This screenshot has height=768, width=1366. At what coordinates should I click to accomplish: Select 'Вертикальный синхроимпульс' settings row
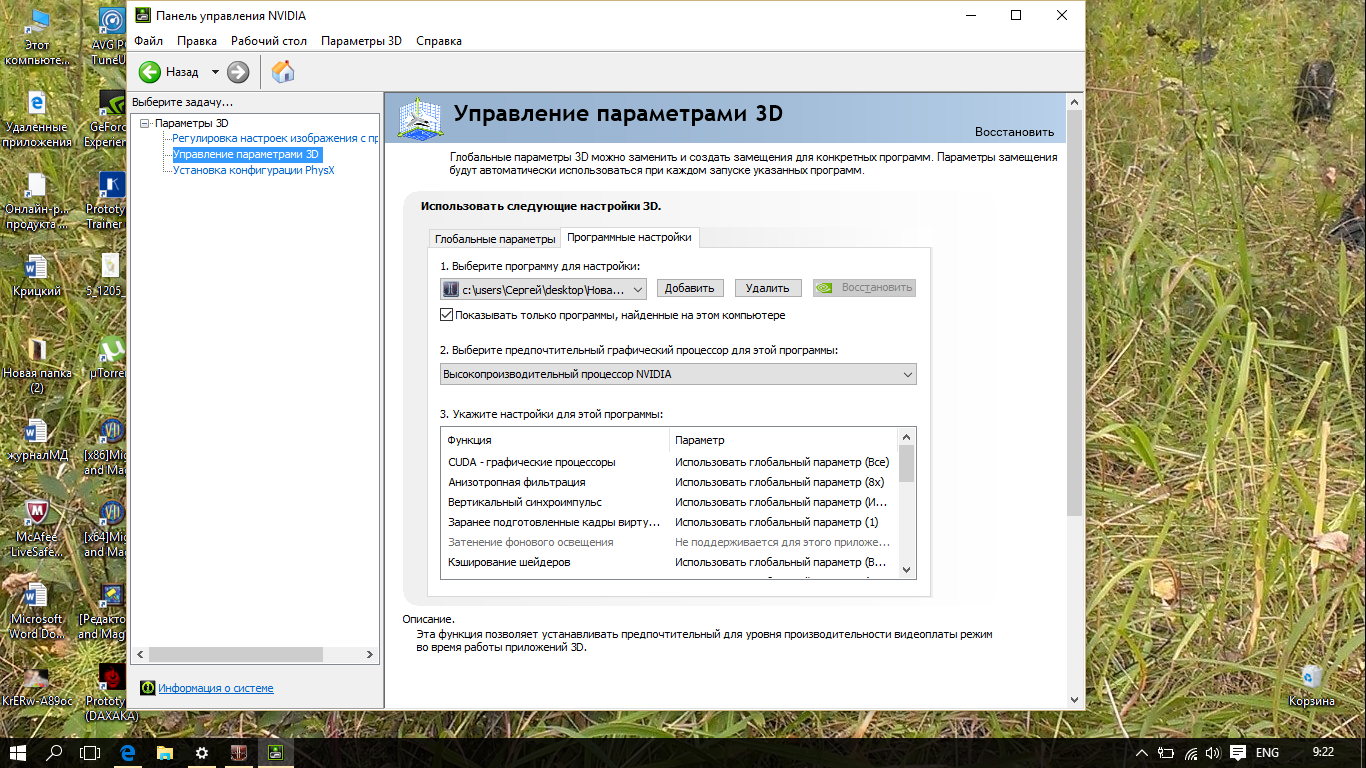pos(669,502)
